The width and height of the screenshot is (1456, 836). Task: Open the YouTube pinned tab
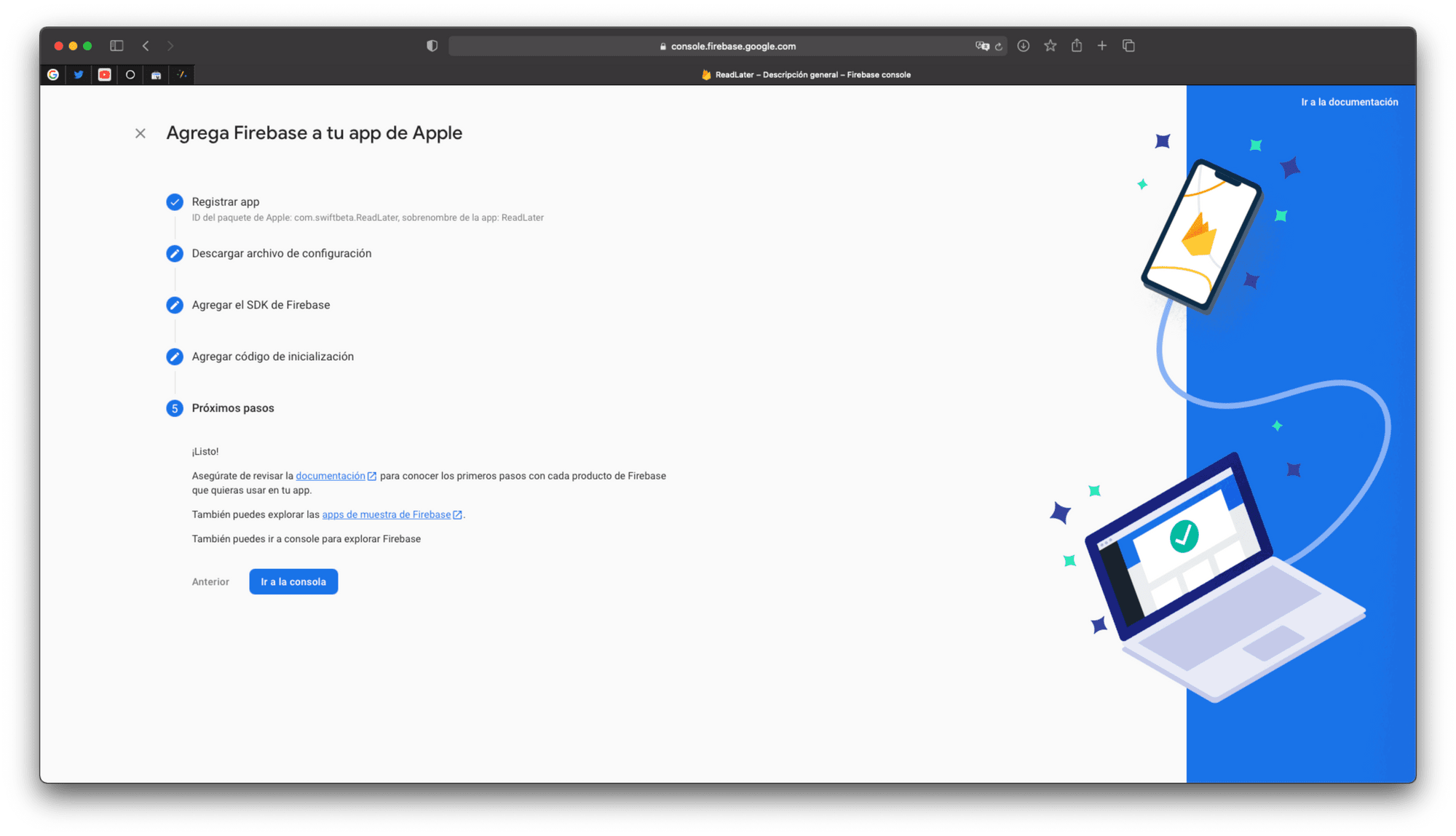click(x=105, y=75)
